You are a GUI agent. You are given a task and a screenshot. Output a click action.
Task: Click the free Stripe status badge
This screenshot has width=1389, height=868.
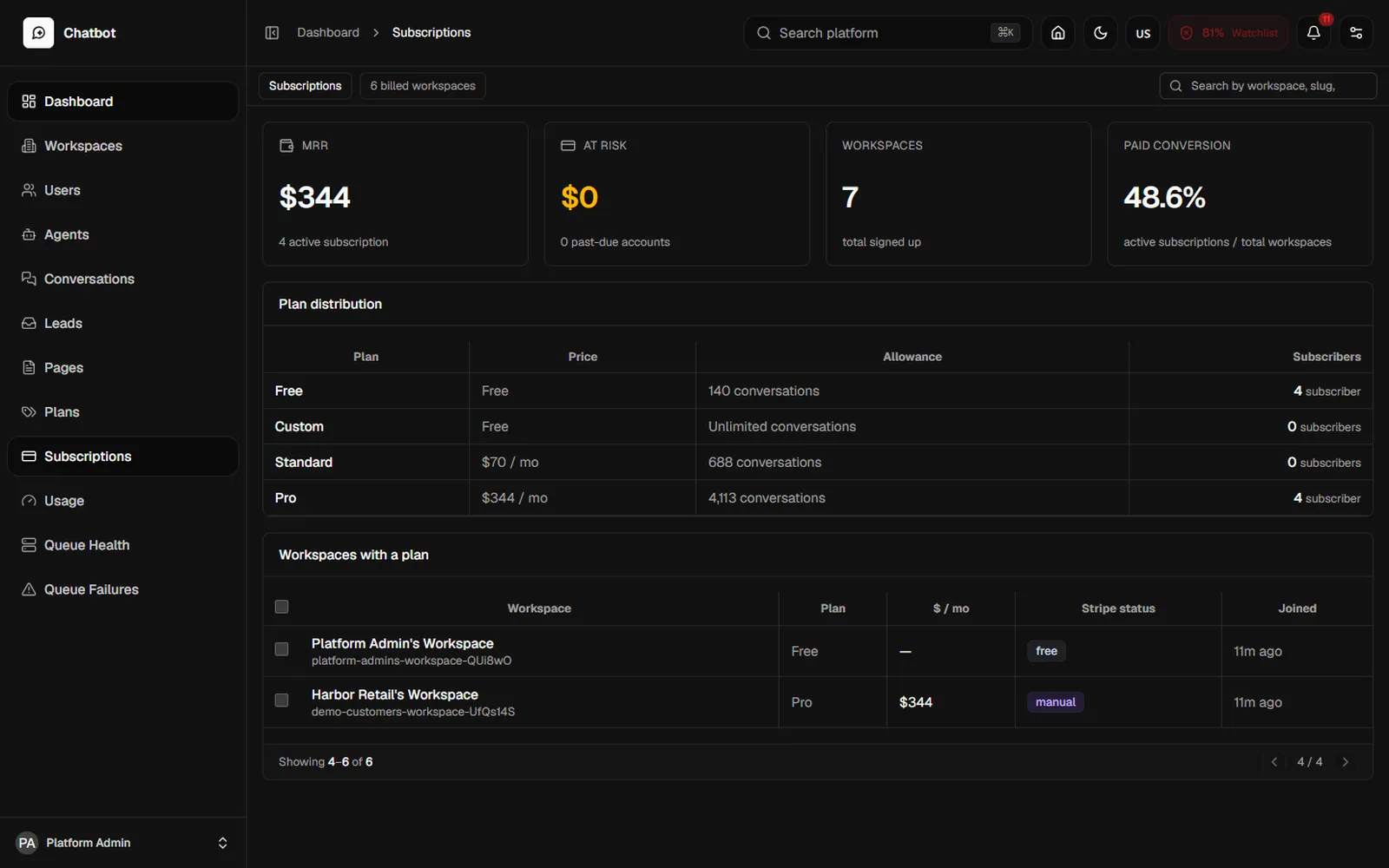coord(1047,651)
